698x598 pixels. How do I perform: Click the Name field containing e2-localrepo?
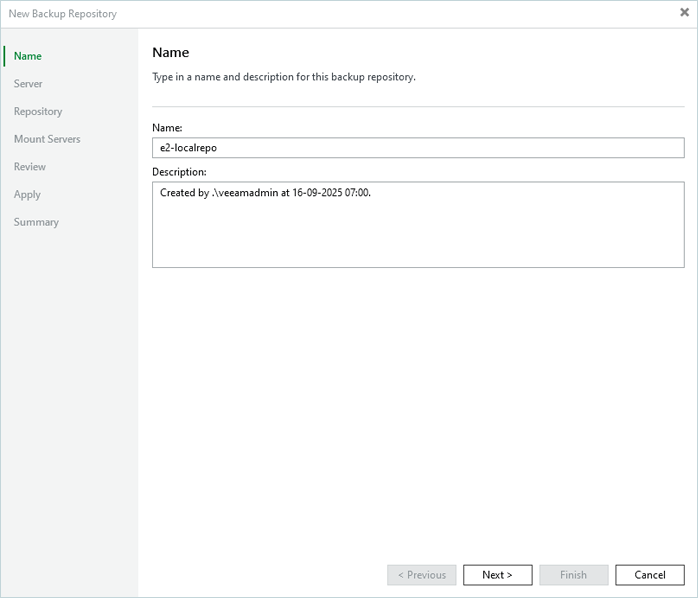[x=418, y=148]
